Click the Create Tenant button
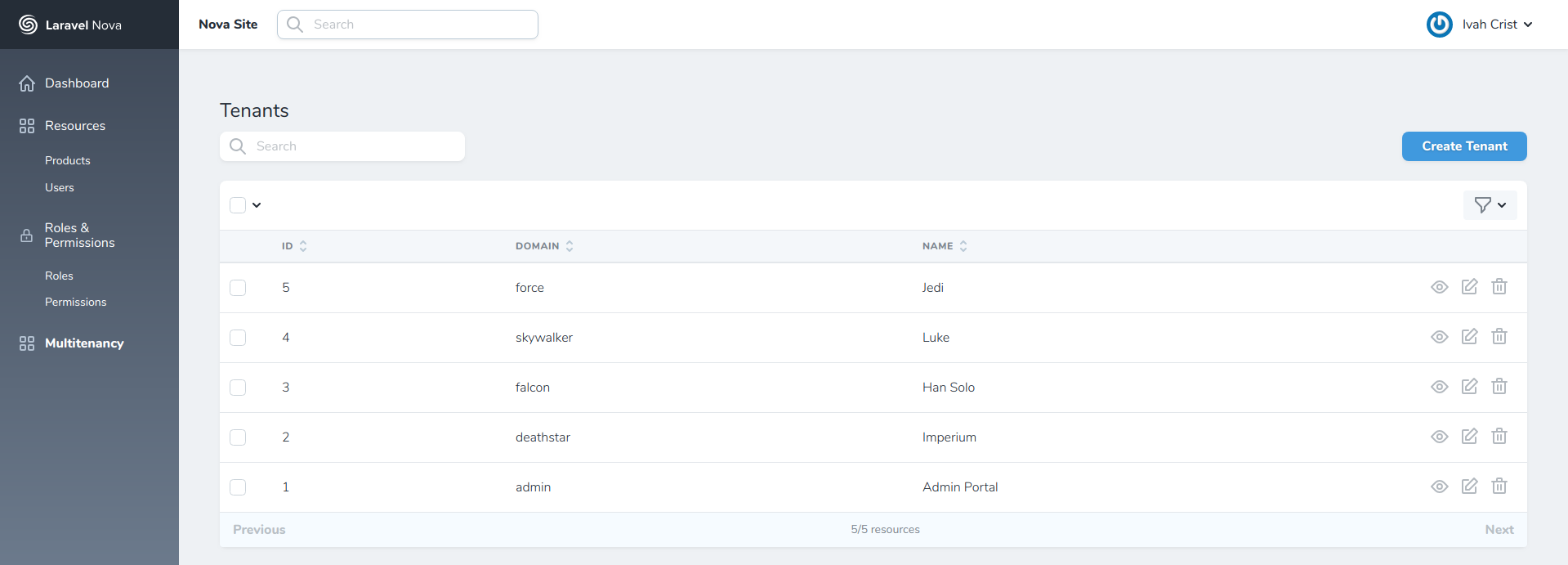 click(x=1464, y=146)
